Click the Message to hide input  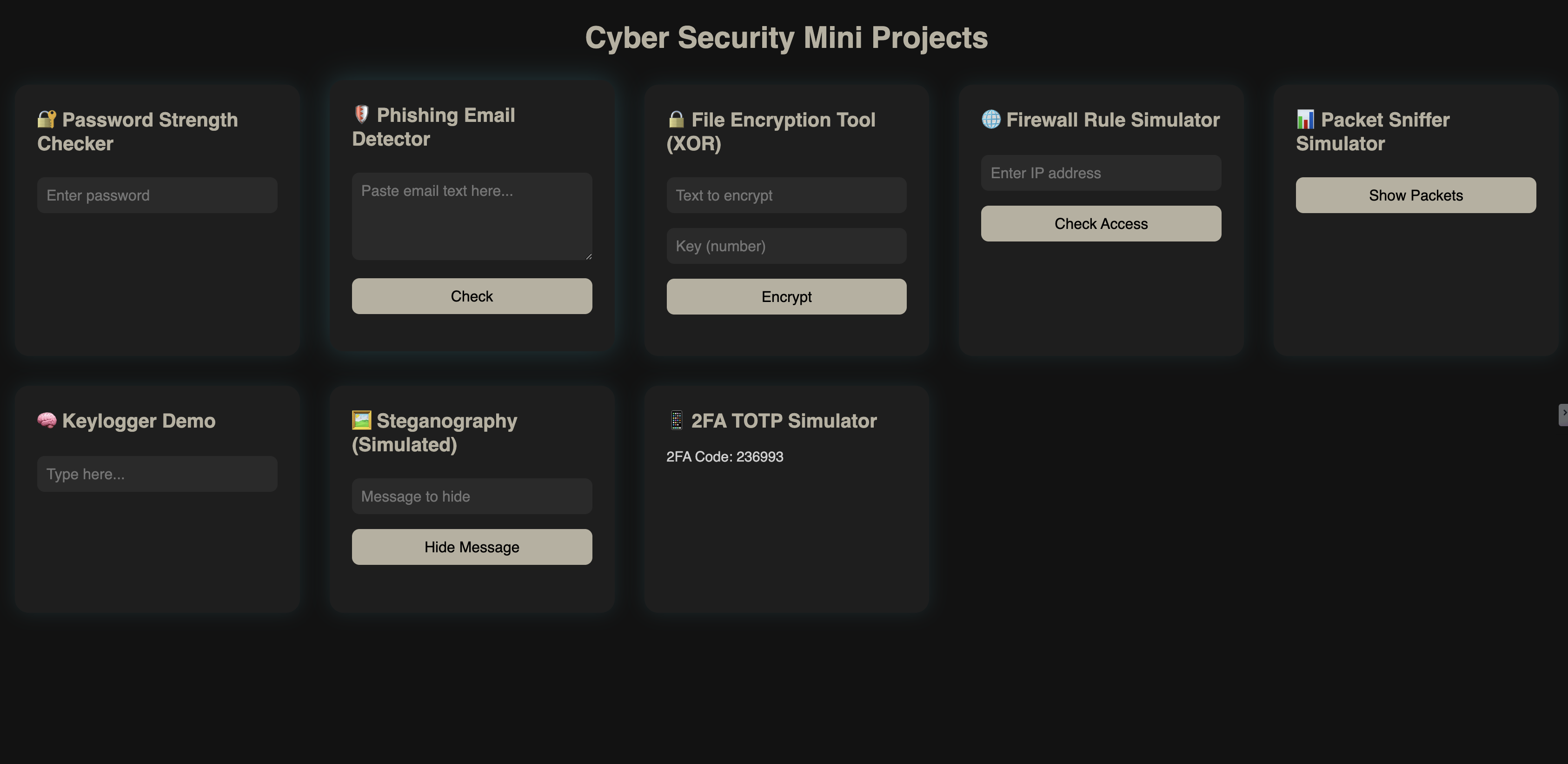(472, 496)
